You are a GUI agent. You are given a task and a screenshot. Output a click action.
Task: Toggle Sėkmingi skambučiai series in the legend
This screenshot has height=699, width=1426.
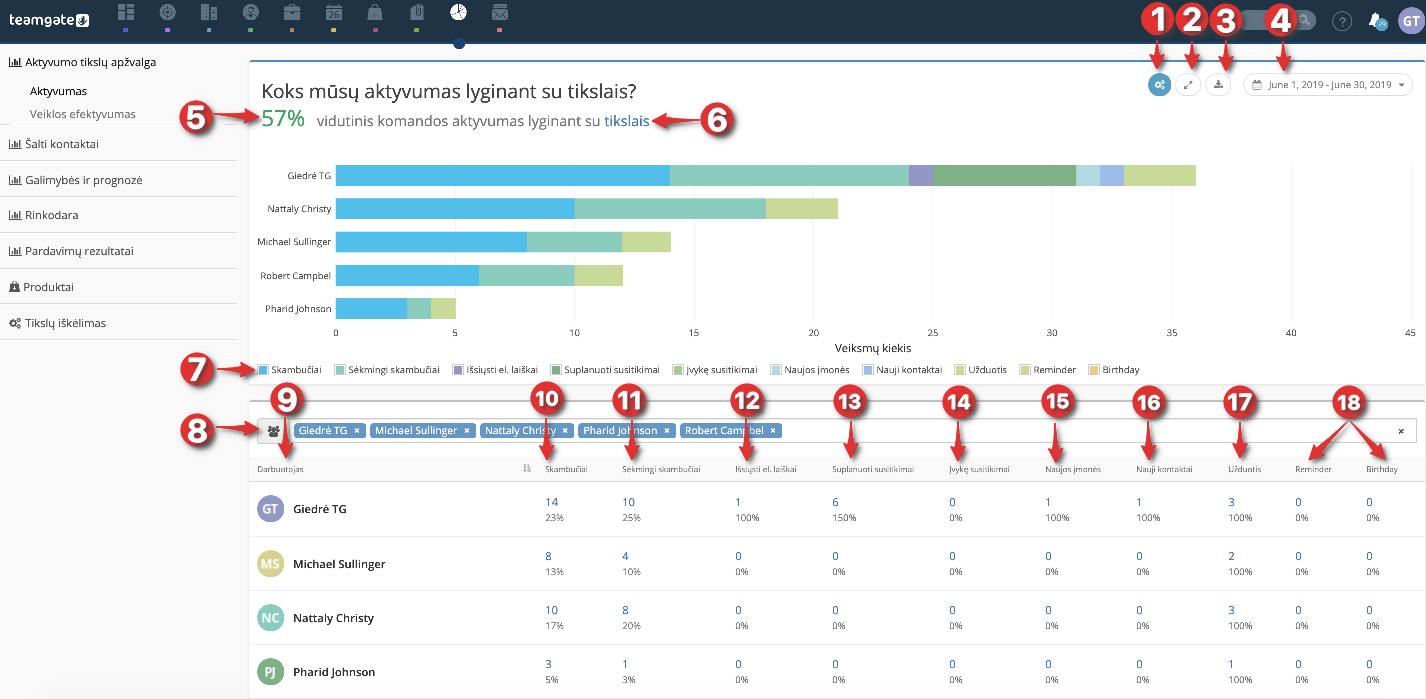tap(387, 370)
